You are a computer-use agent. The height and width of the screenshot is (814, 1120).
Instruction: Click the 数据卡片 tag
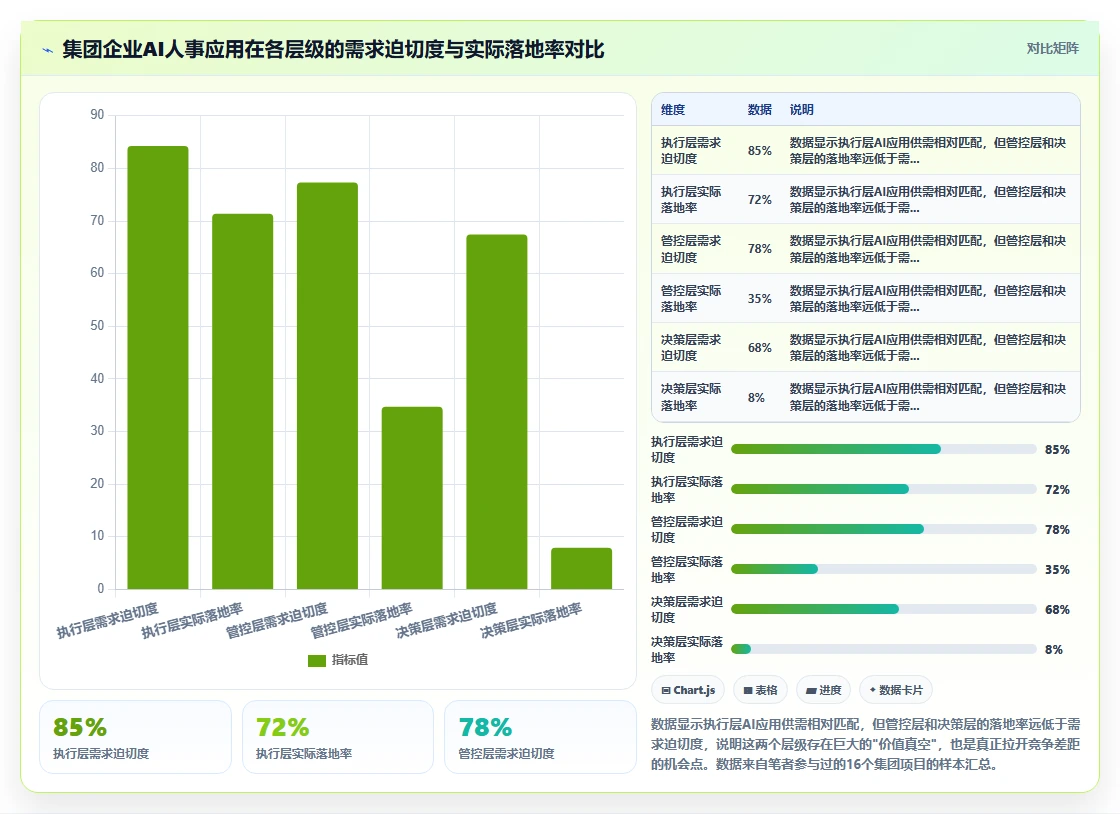click(x=896, y=690)
